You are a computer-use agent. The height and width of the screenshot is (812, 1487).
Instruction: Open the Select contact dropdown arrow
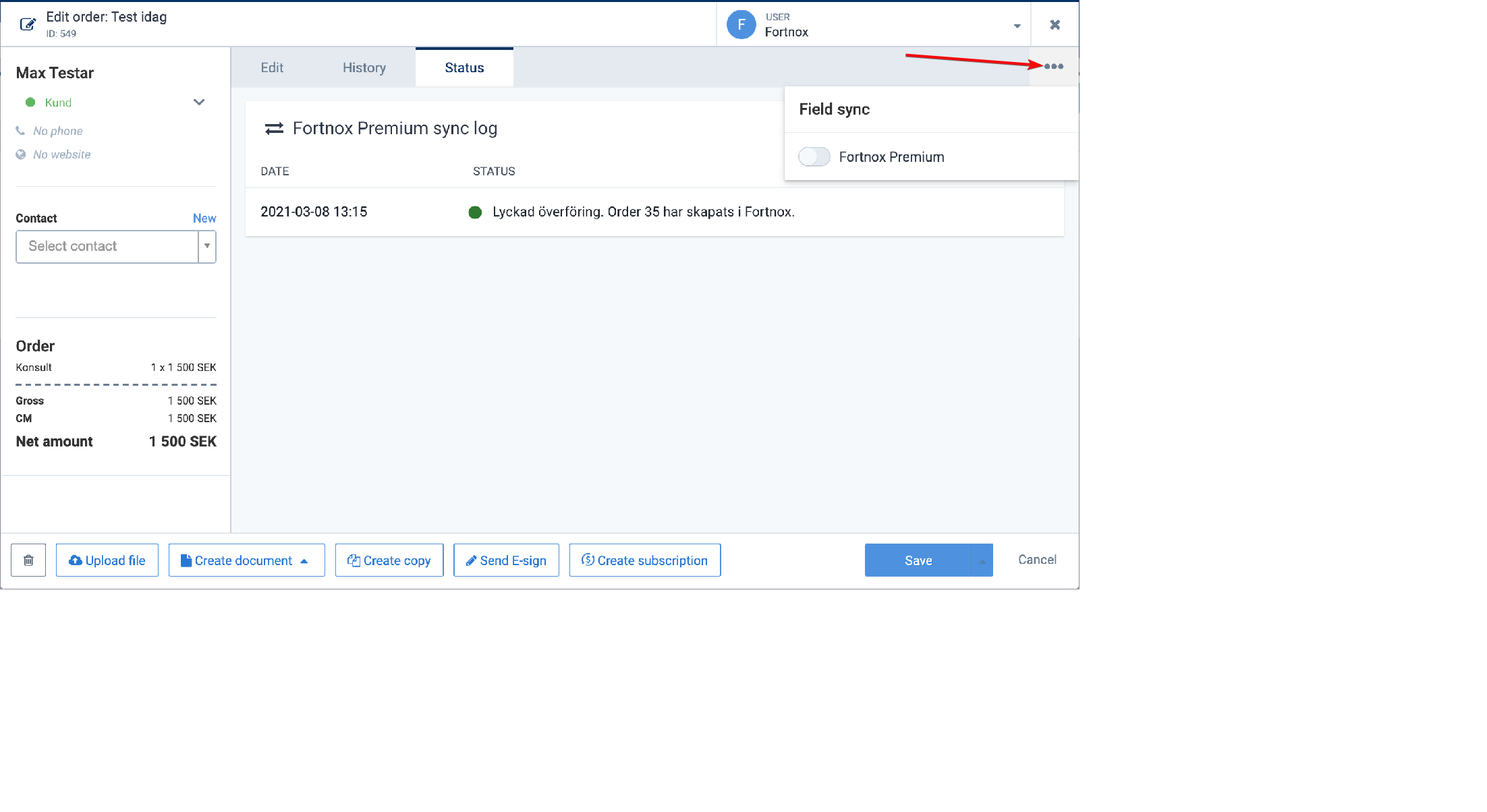[207, 247]
